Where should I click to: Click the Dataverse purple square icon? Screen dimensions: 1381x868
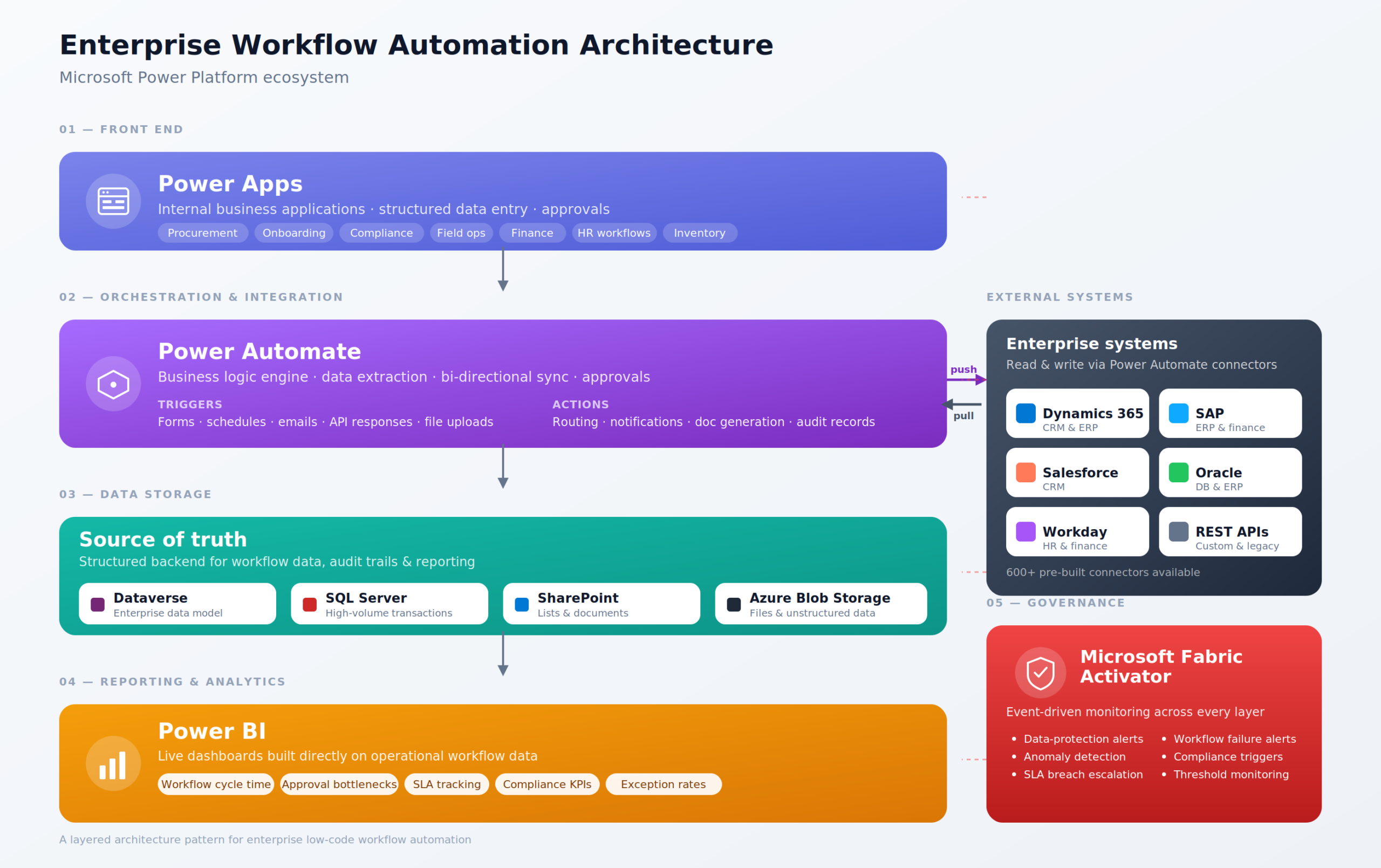click(x=98, y=604)
